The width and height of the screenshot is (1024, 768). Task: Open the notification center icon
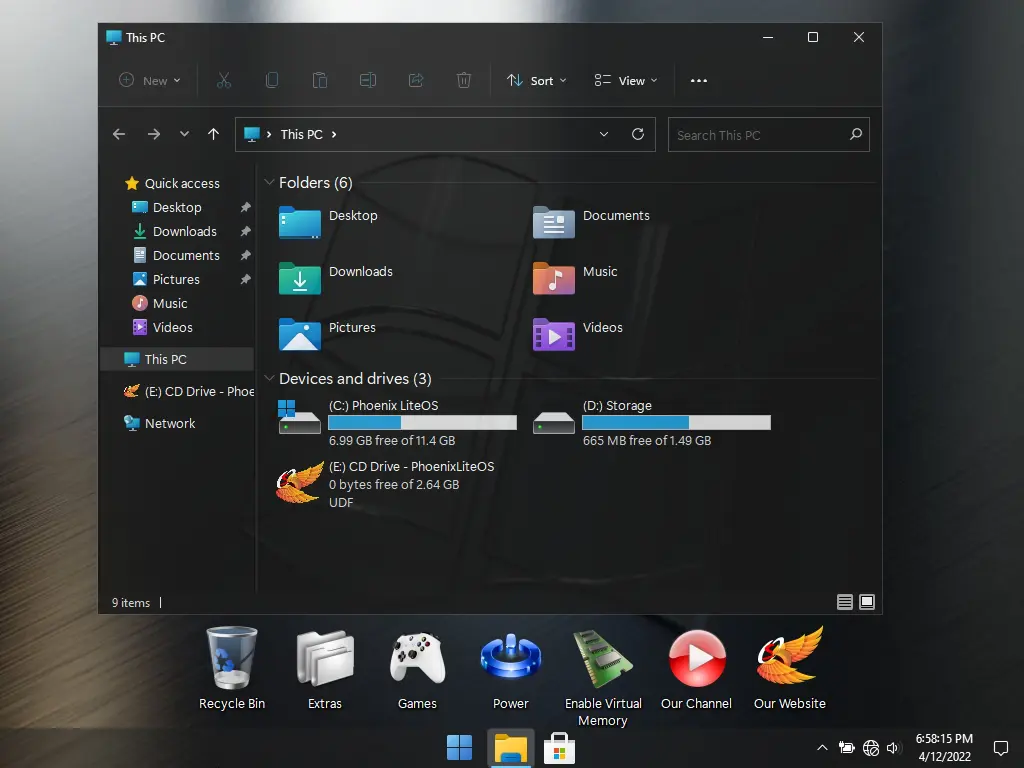tap(1000, 748)
